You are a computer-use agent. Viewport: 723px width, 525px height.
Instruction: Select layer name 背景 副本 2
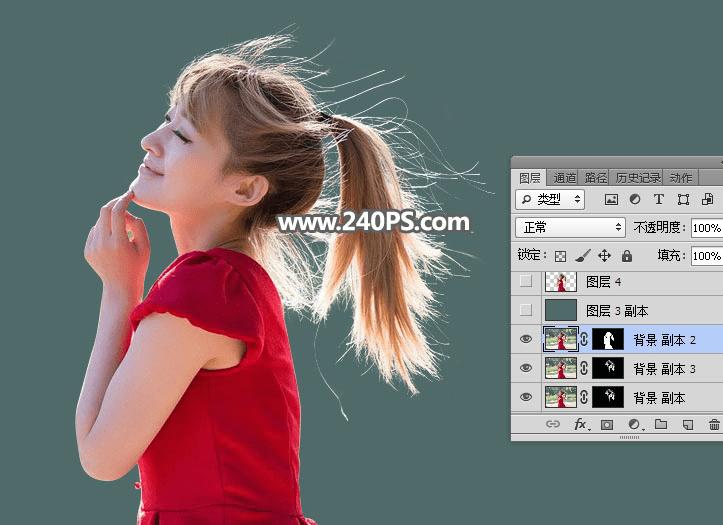pos(664,340)
